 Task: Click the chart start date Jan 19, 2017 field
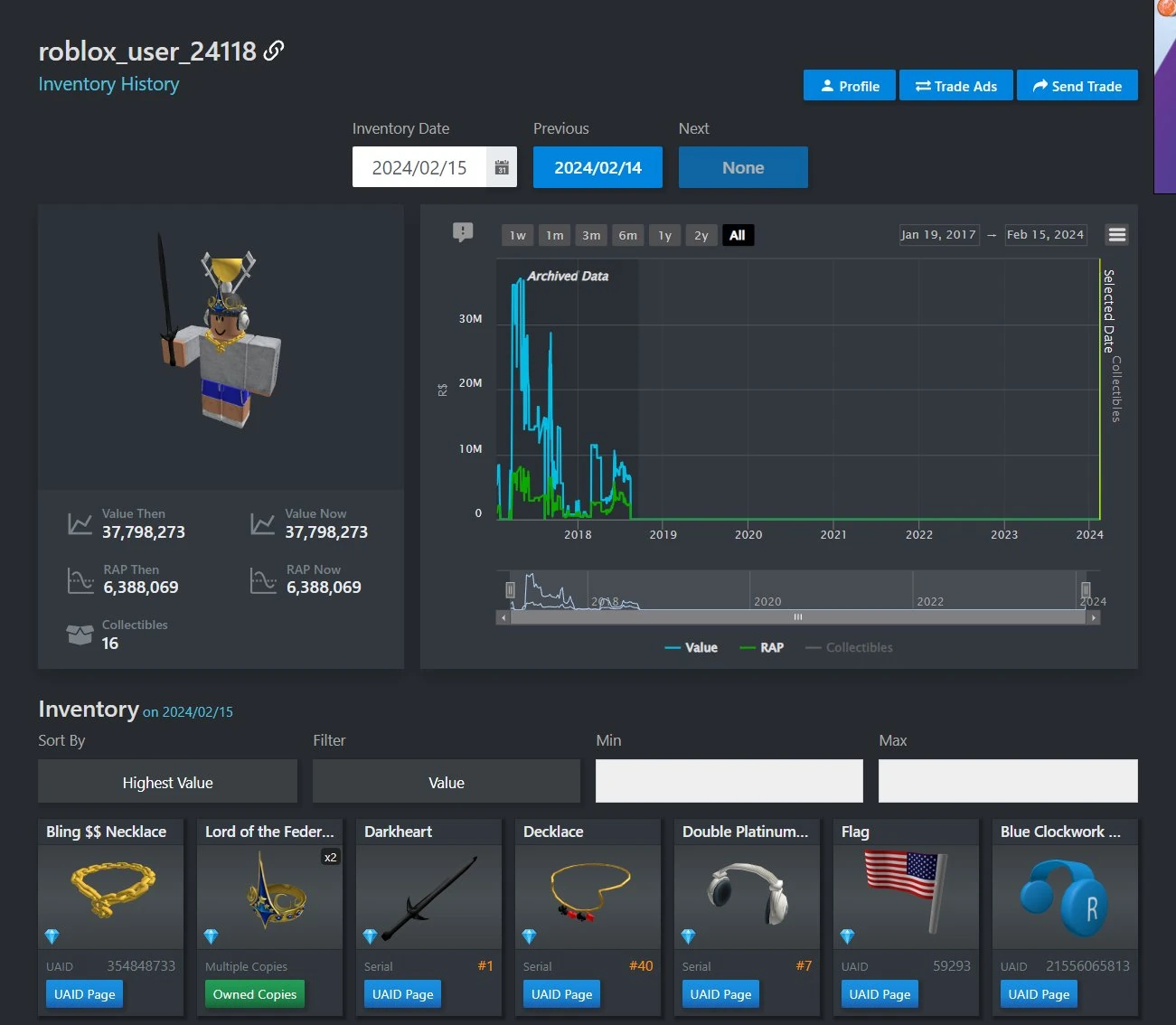939,235
